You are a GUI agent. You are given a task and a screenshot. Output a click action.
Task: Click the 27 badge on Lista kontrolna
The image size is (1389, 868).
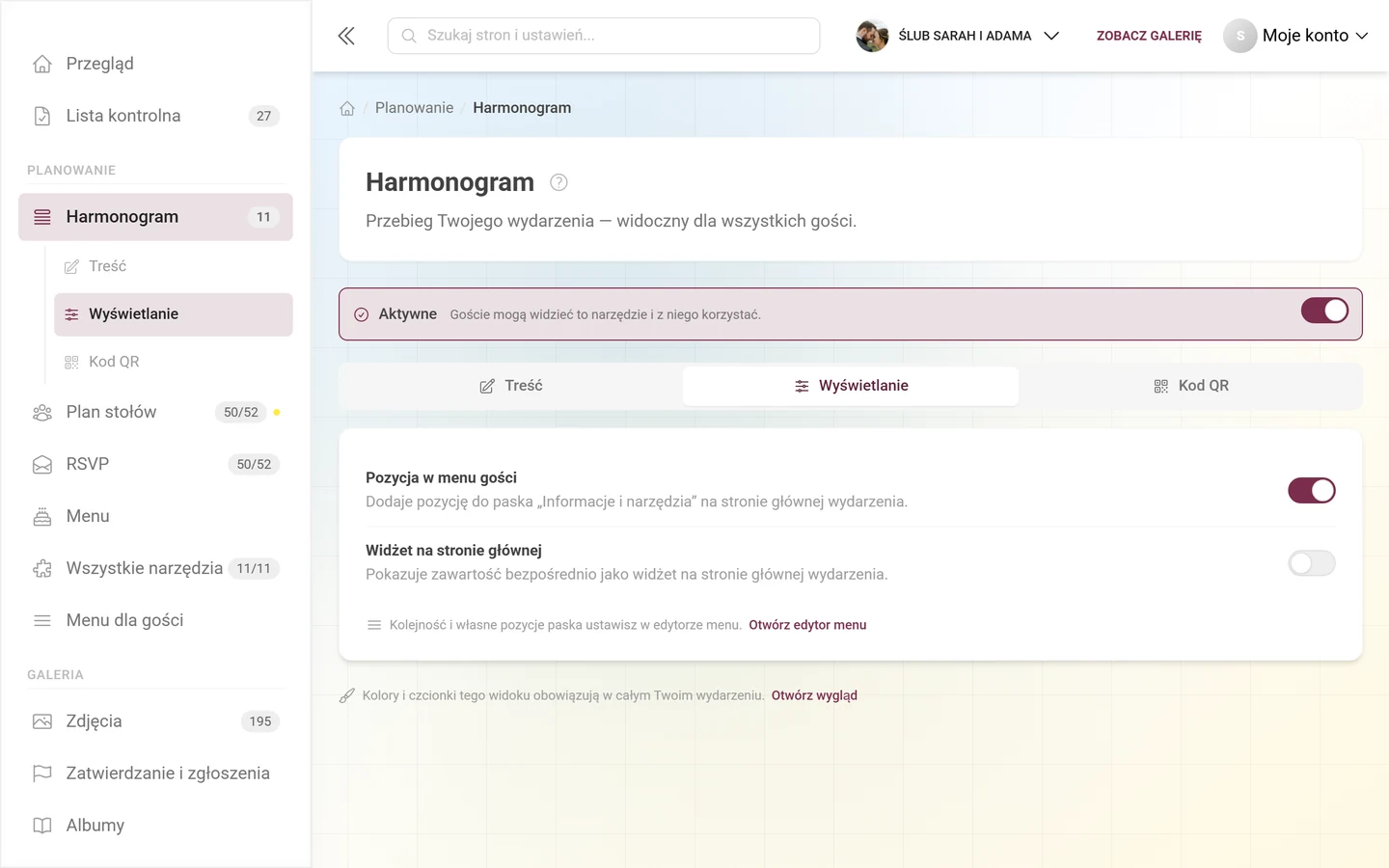pos(263,116)
